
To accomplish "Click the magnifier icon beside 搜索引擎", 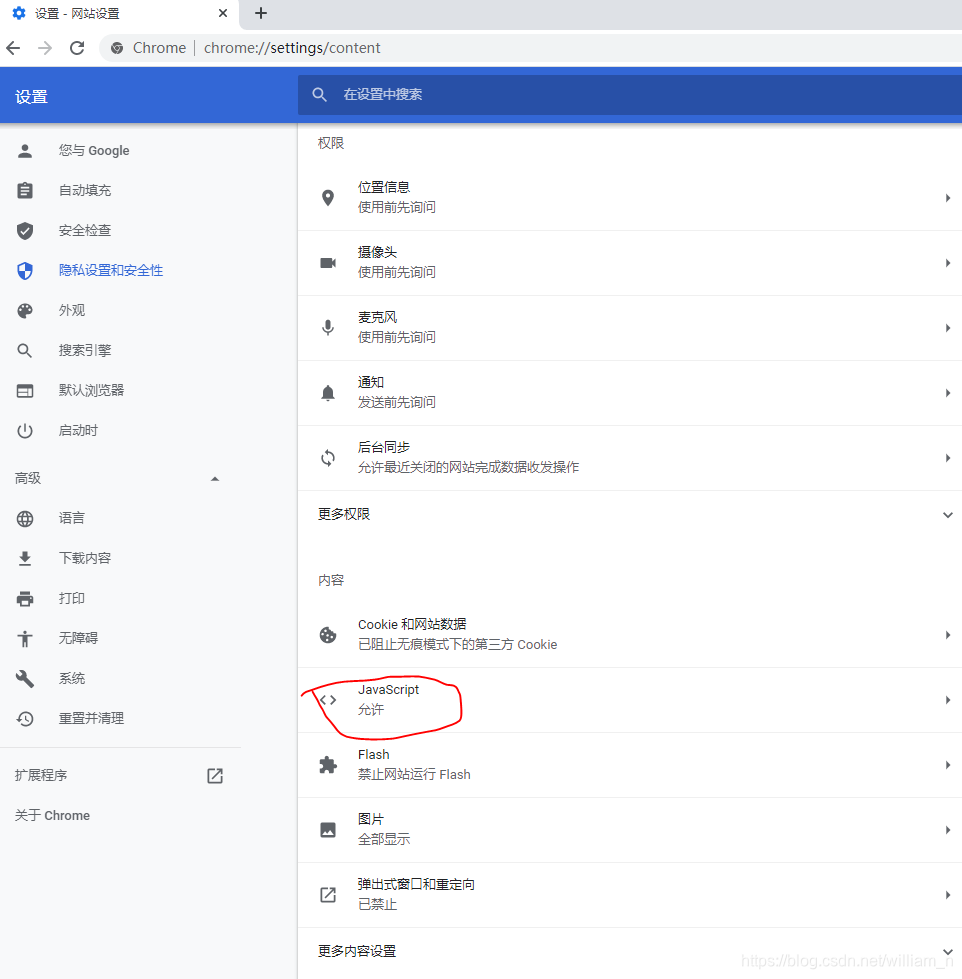I will pyautogui.click(x=25, y=350).
